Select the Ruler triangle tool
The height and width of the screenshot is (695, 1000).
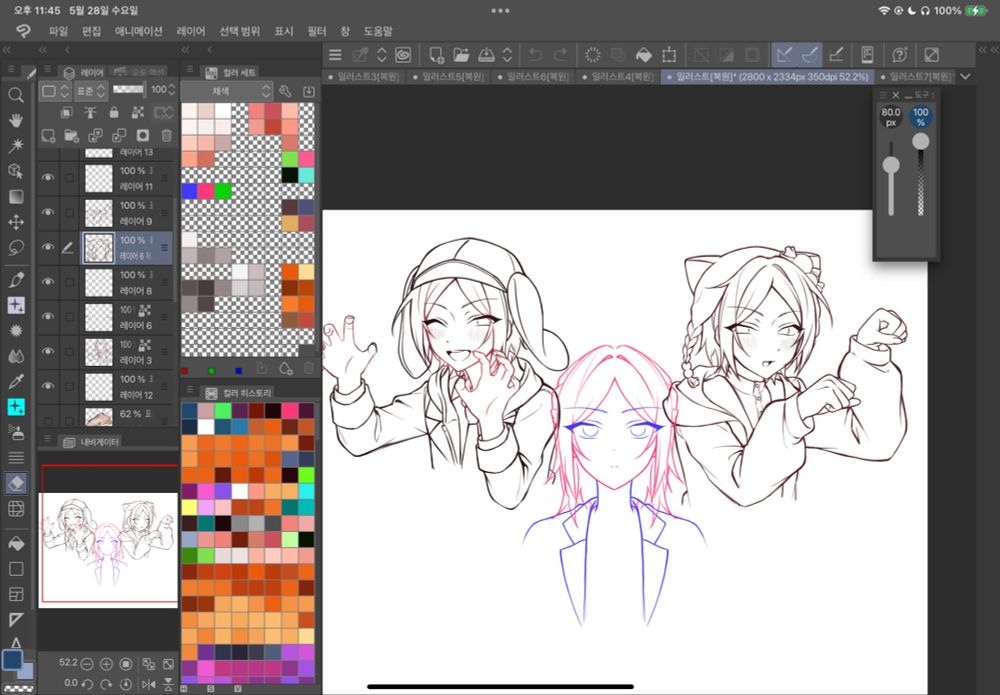click(16, 620)
